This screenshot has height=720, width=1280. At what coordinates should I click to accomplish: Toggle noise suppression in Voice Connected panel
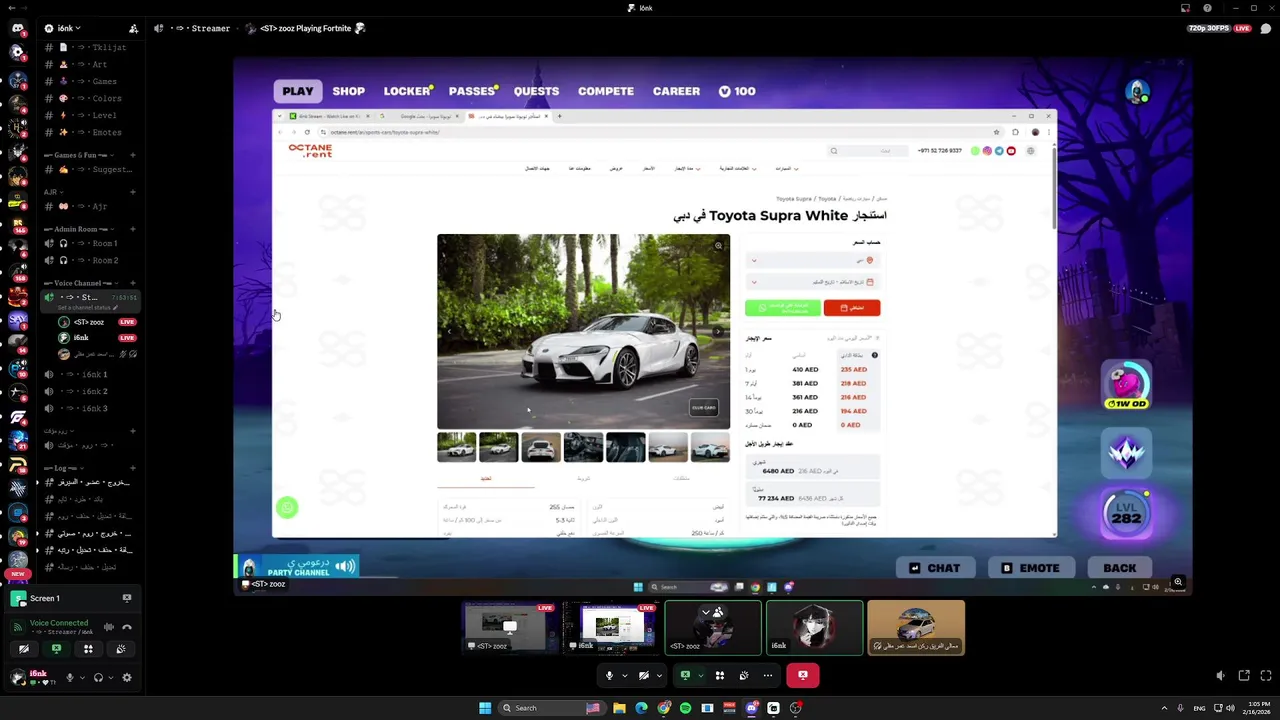(108, 627)
